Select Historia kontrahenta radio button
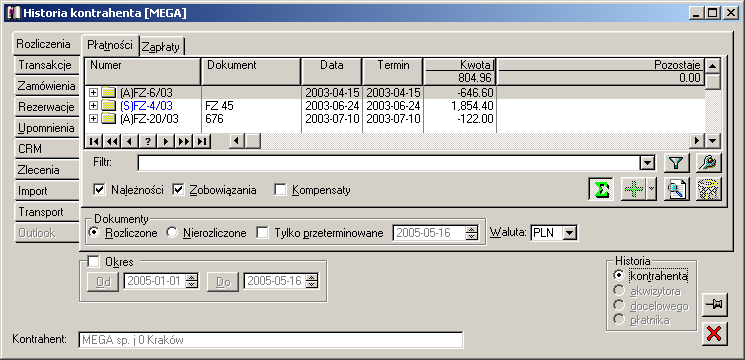Screen dimensions: 745x360 [619, 275]
